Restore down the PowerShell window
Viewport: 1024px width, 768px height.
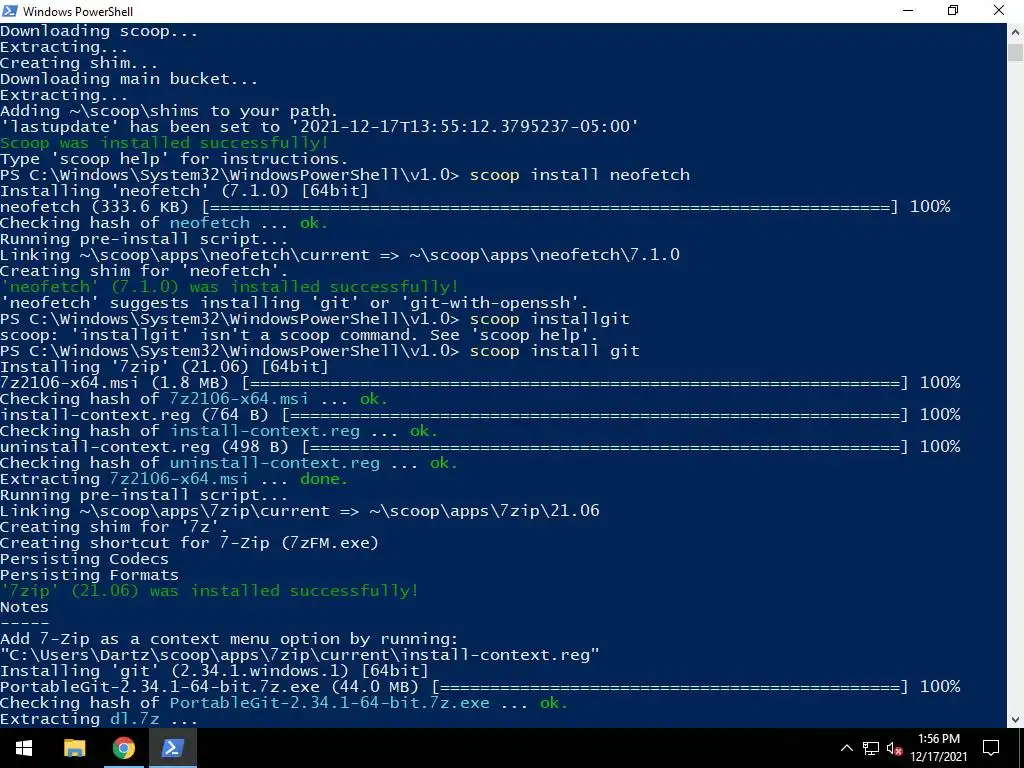point(953,10)
